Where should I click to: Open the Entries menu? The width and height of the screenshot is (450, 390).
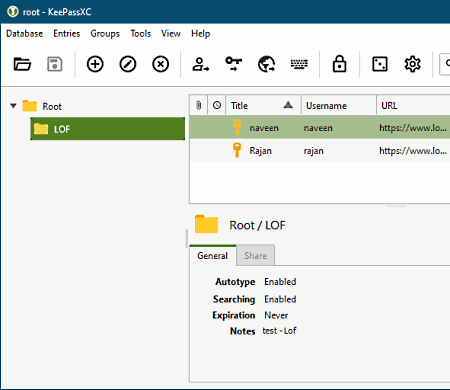point(67,34)
